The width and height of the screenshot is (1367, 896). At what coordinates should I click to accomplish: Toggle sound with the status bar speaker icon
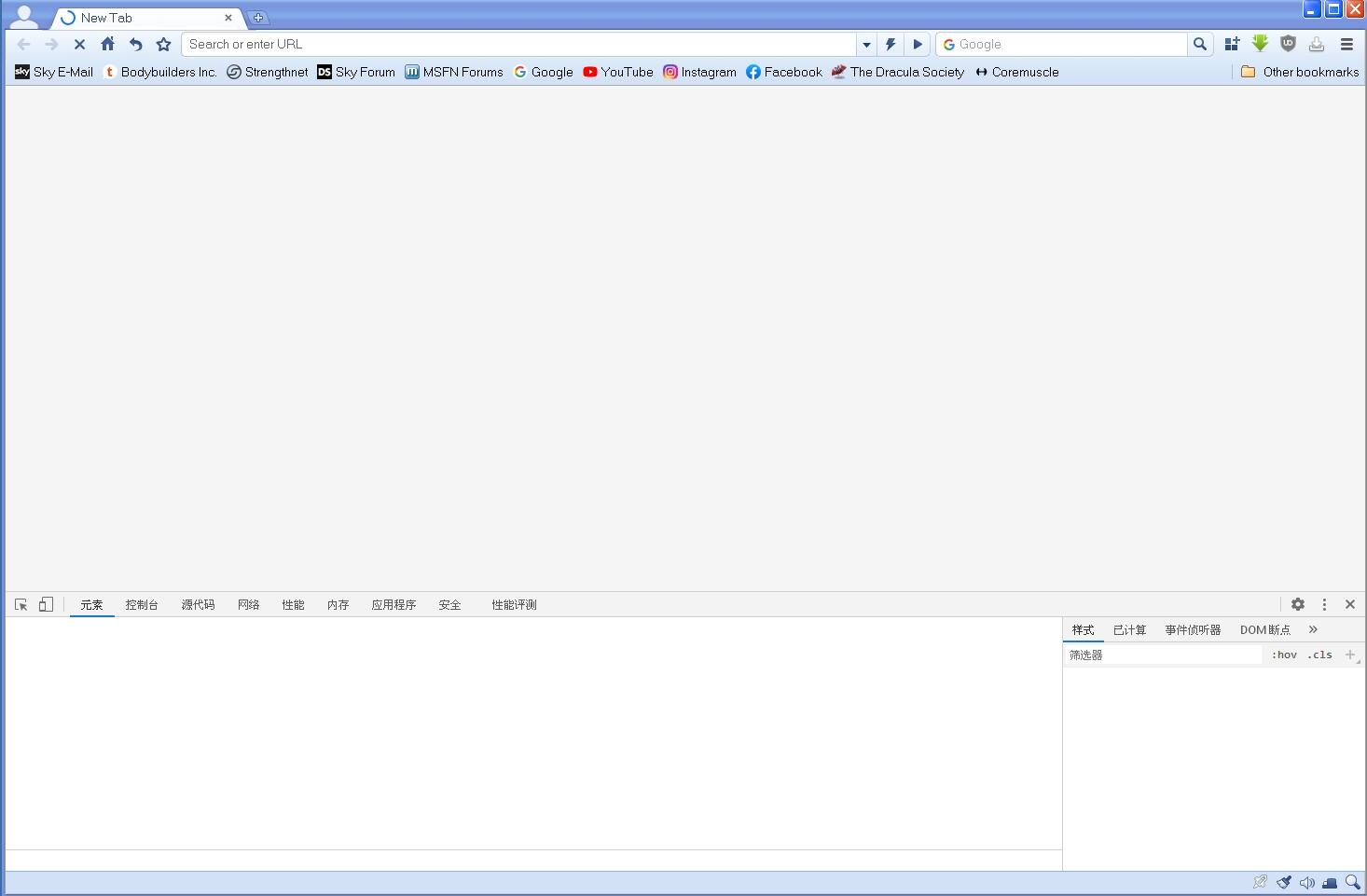coord(1307,882)
